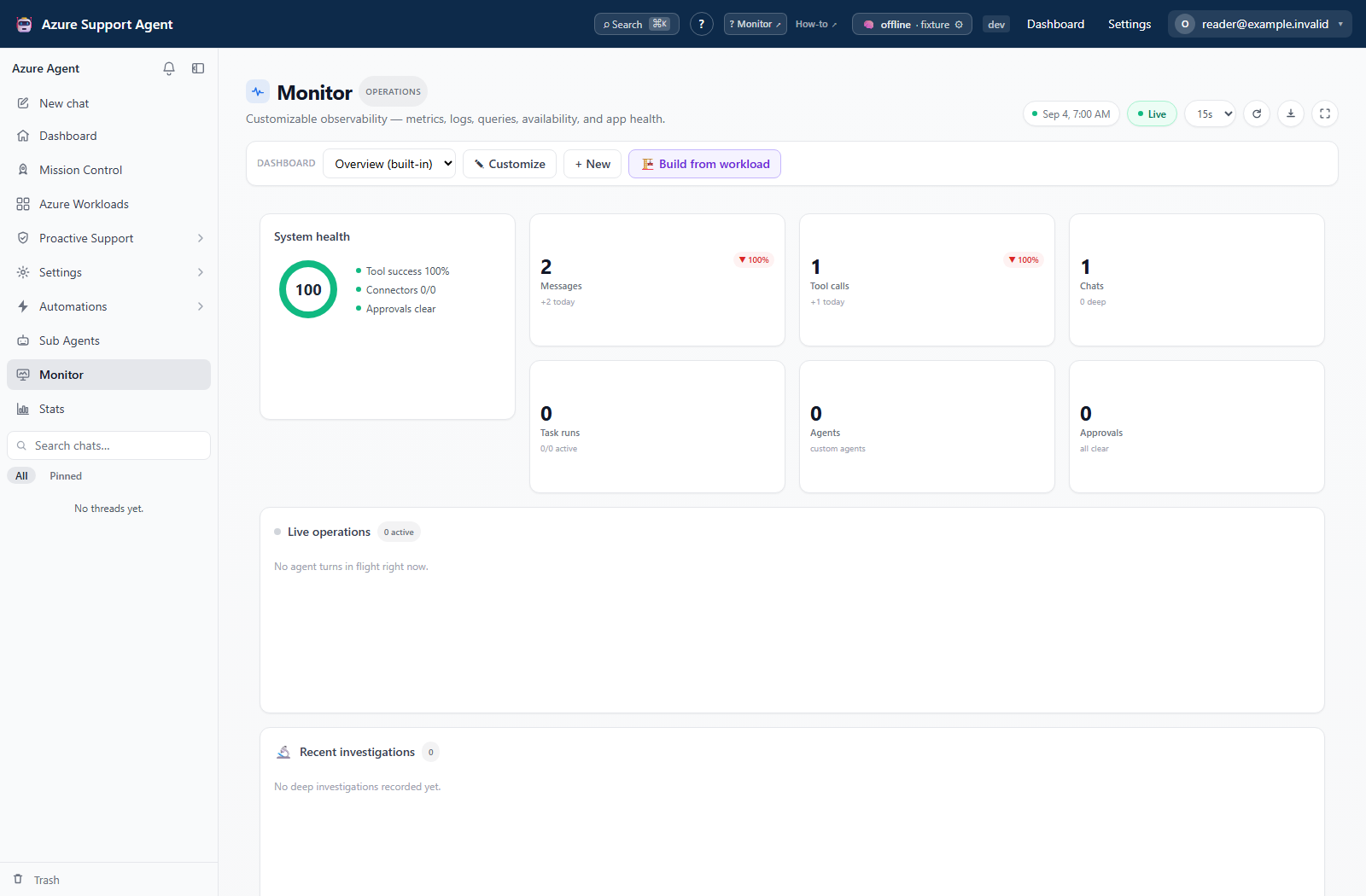Click the user avatar circle icon

pyautogui.click(x=1185, y=24)
